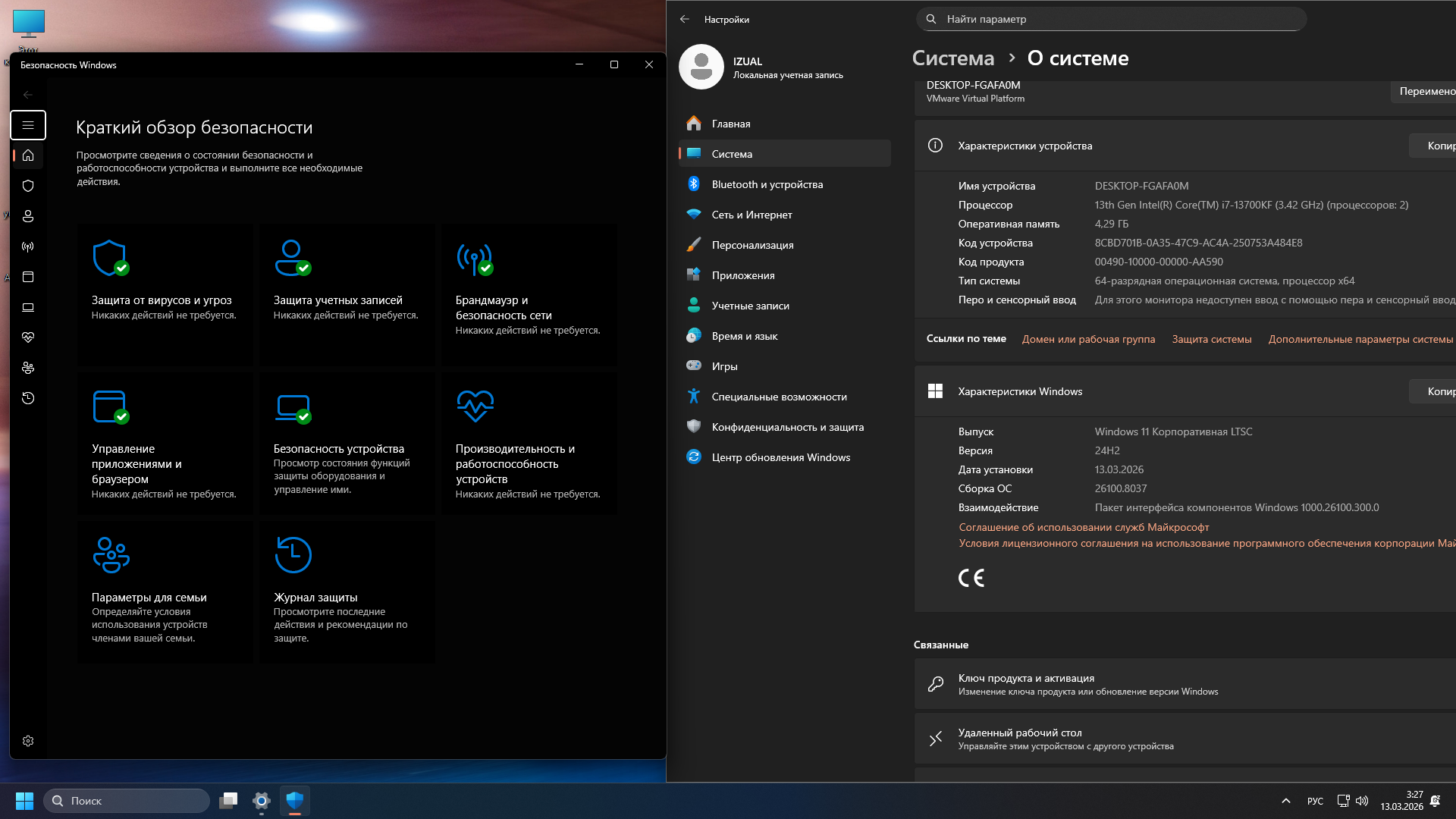Open Protection history clock sidebar icon
This screenshot has width=1456, height=819.
coord(28,398)
